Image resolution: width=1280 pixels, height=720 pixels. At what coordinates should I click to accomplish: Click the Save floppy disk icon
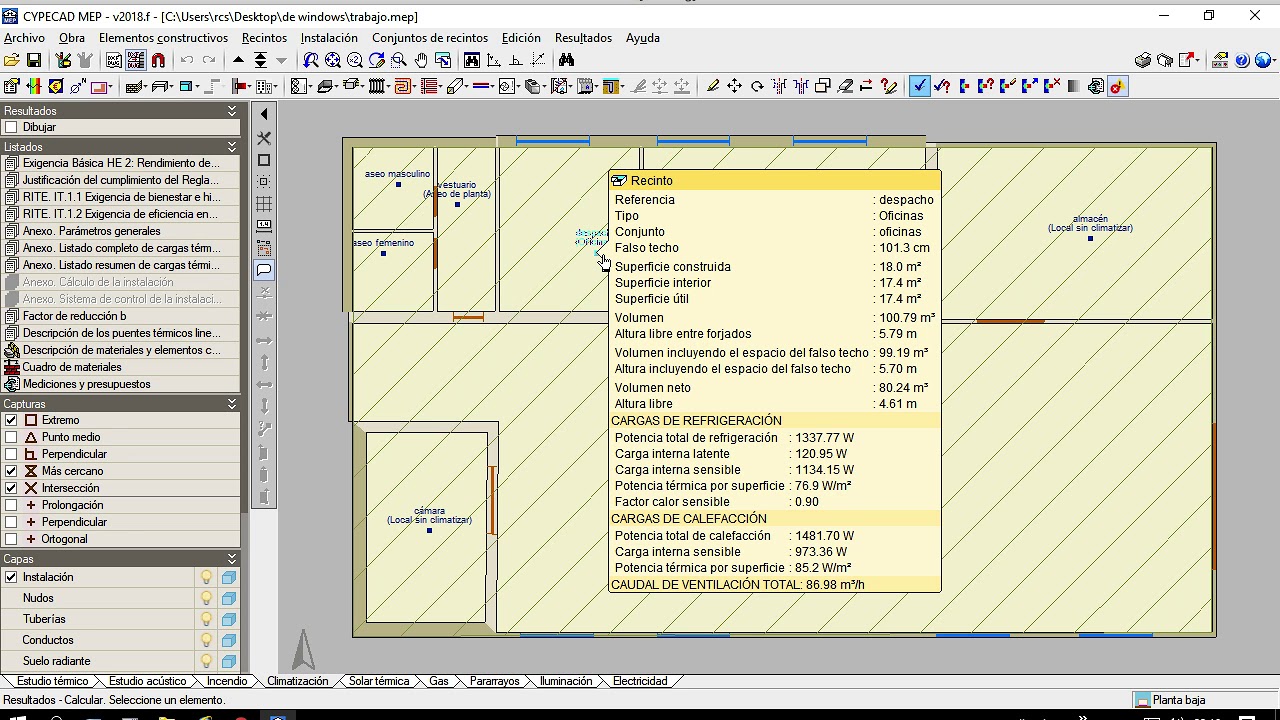pyautogui.click(x=34, y=61)
